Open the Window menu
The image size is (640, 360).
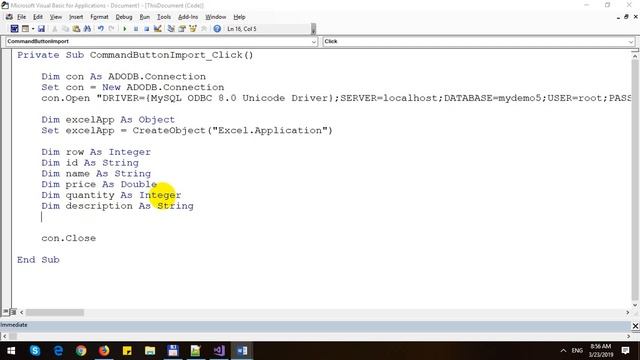pyautogui.click(x=216, y=17)
